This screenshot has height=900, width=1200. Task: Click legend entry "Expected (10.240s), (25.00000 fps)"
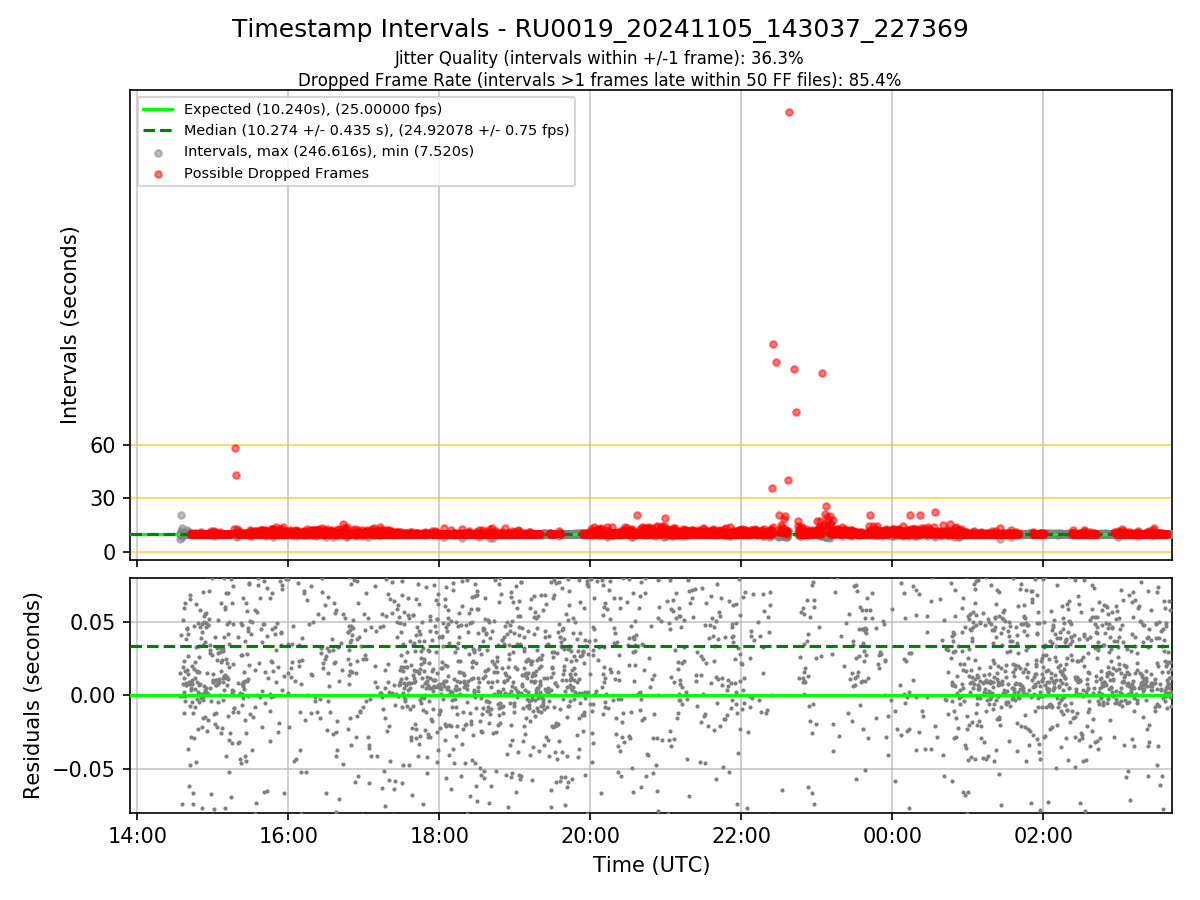click(x=313, y=109)
